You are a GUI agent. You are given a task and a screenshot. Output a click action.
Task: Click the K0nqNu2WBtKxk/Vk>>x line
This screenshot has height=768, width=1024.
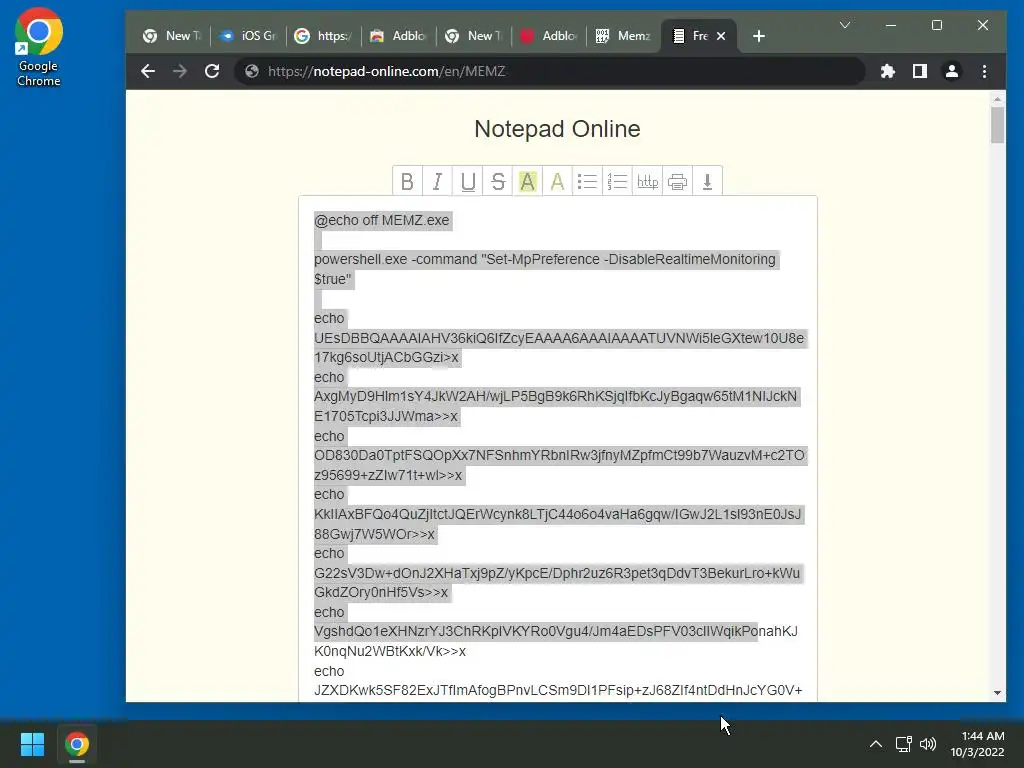pyautogui.click(x=390, y=651)
